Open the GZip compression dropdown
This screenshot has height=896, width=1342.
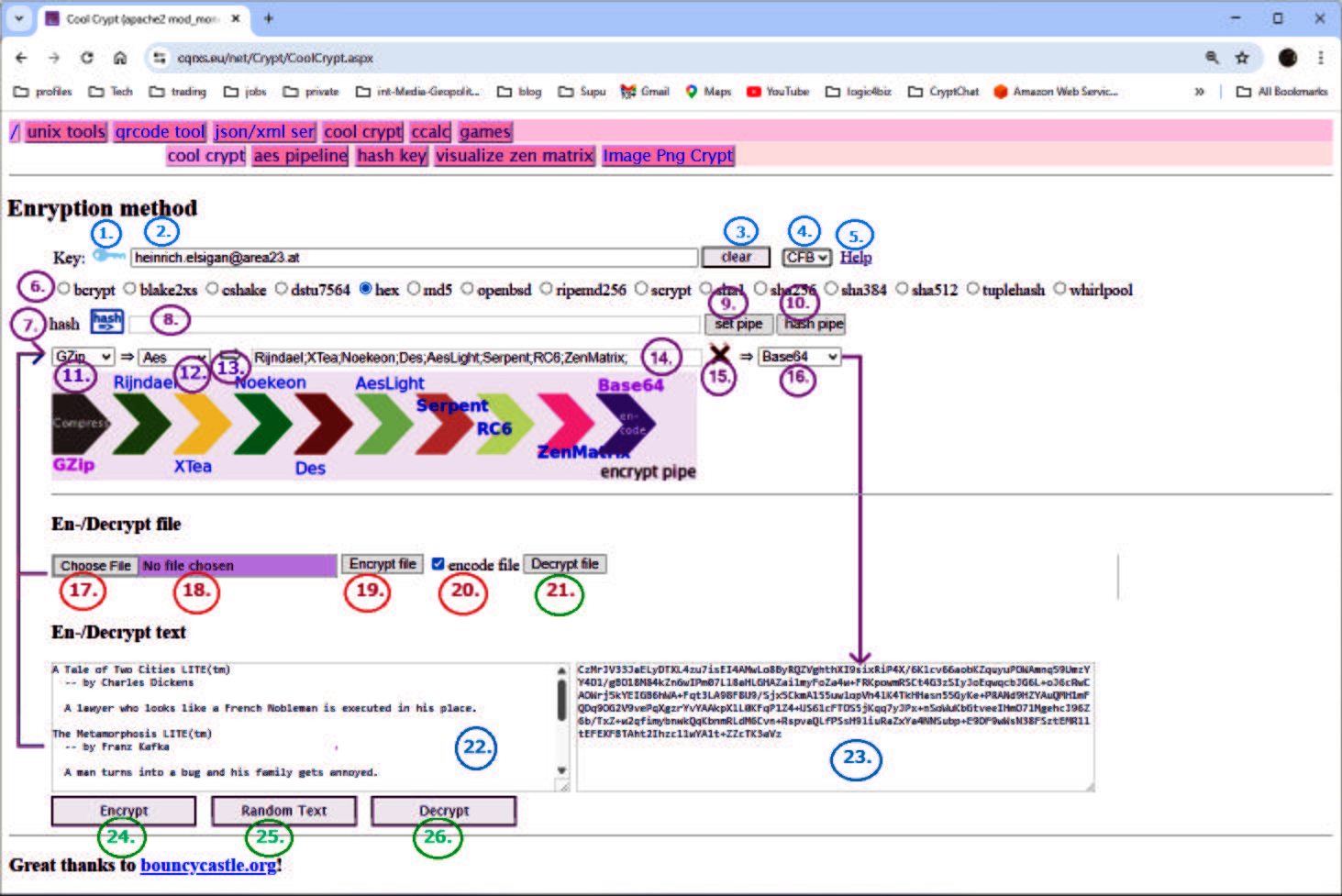[x=83, y=357]
